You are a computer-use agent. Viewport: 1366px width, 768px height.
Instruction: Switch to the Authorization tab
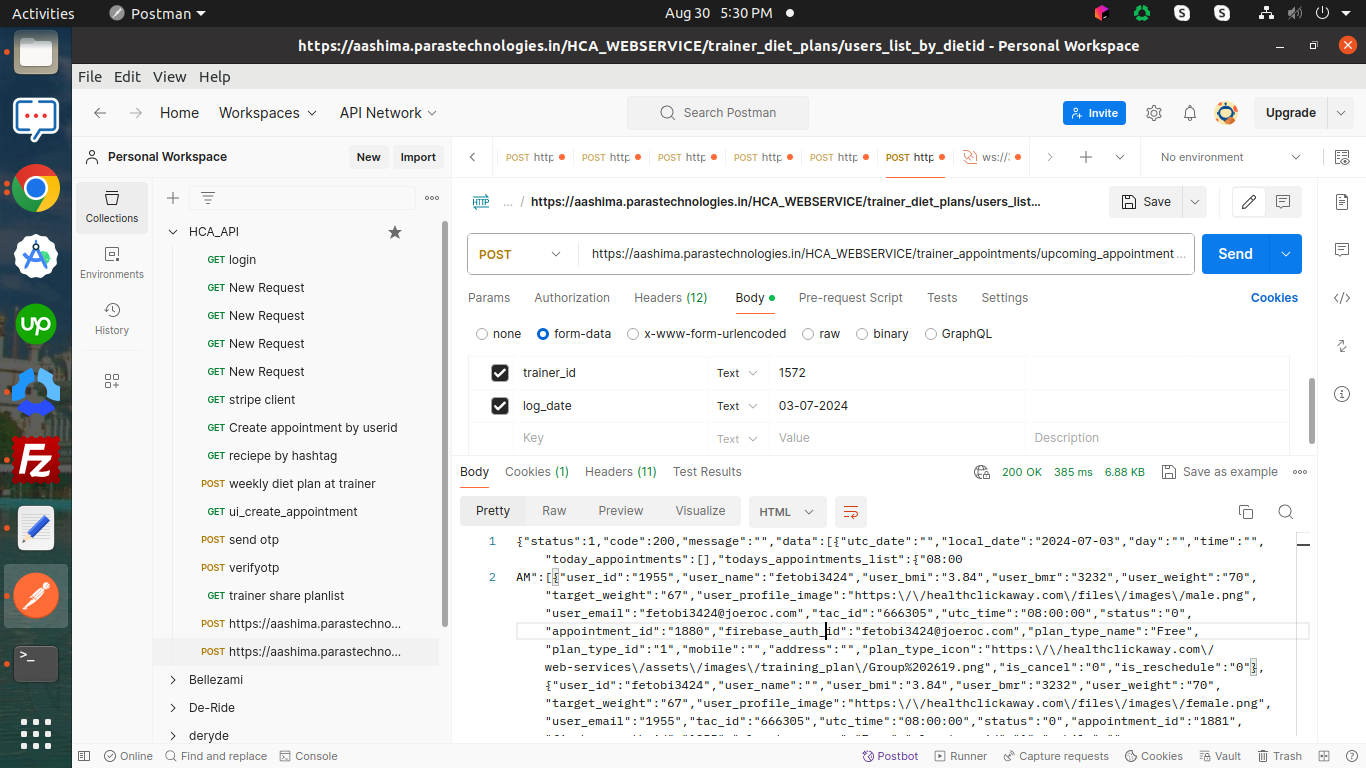(x=571, y=298)
